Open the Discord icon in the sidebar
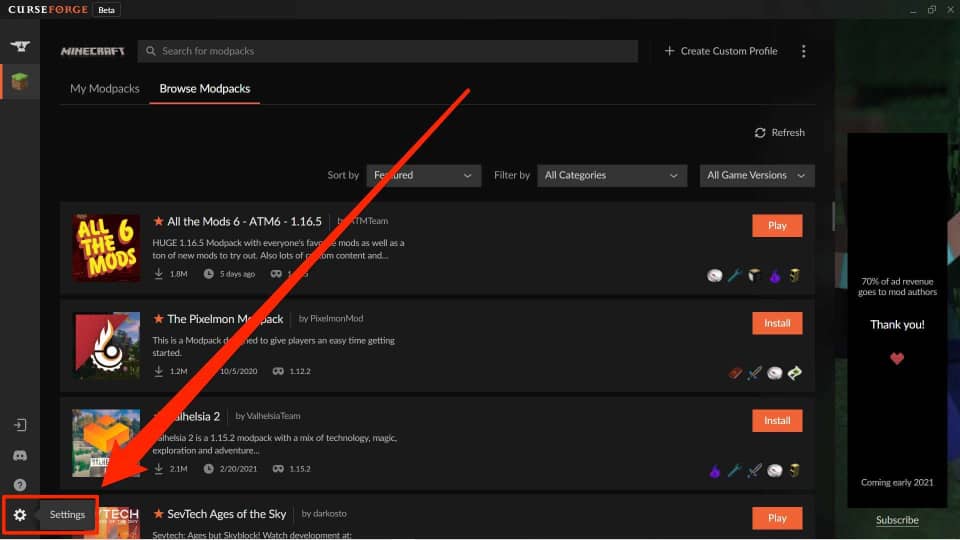Screen dimensions: 960x540 pos(20,456)
